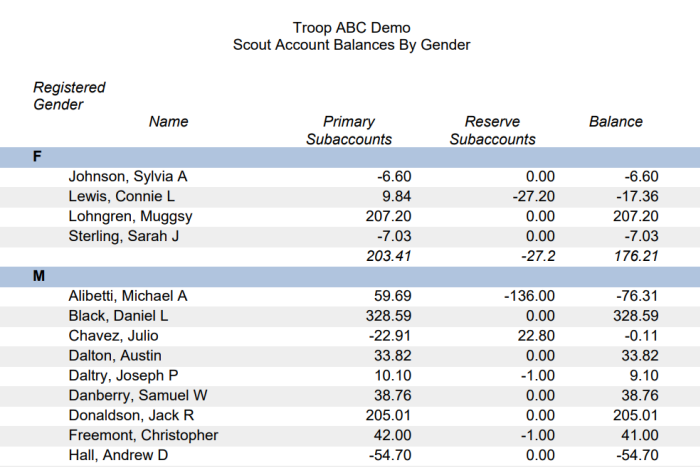This screenshot has height=467, width=700.
Task: Click Freemont, Christopher balance 41.00
Action: (x=640, y=435)
